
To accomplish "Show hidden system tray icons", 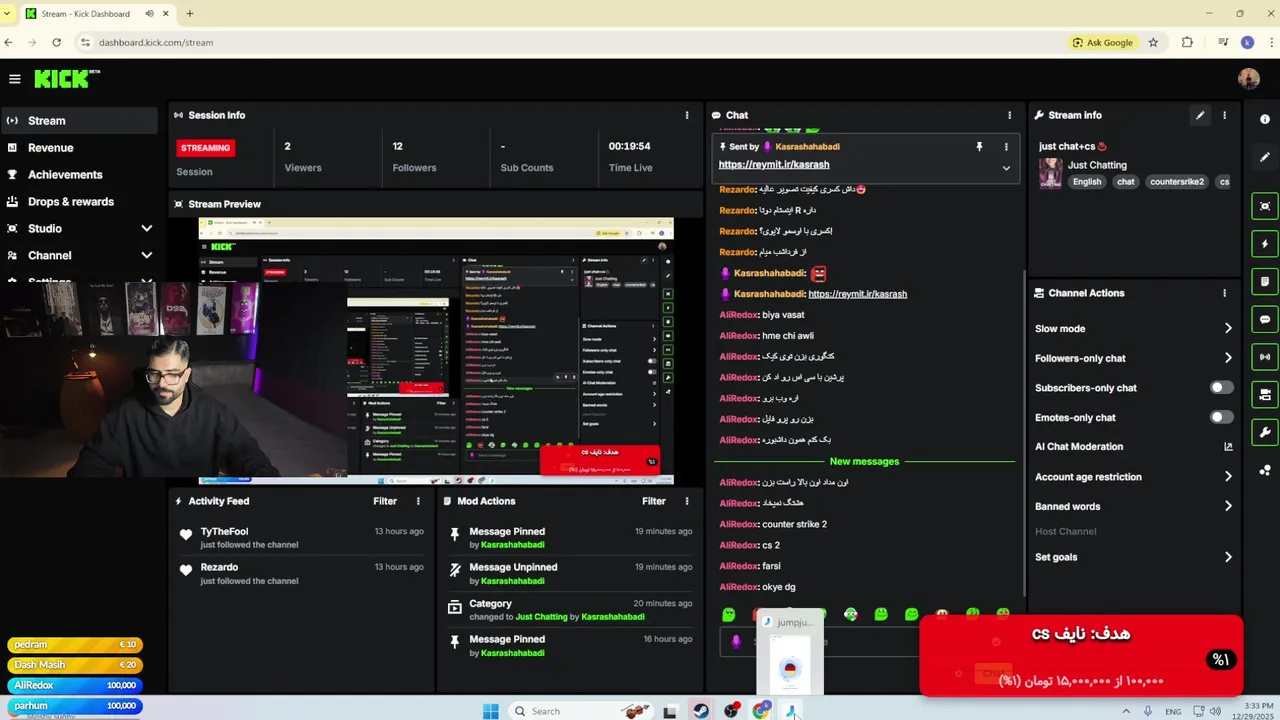I will (x=1126, y=711).
